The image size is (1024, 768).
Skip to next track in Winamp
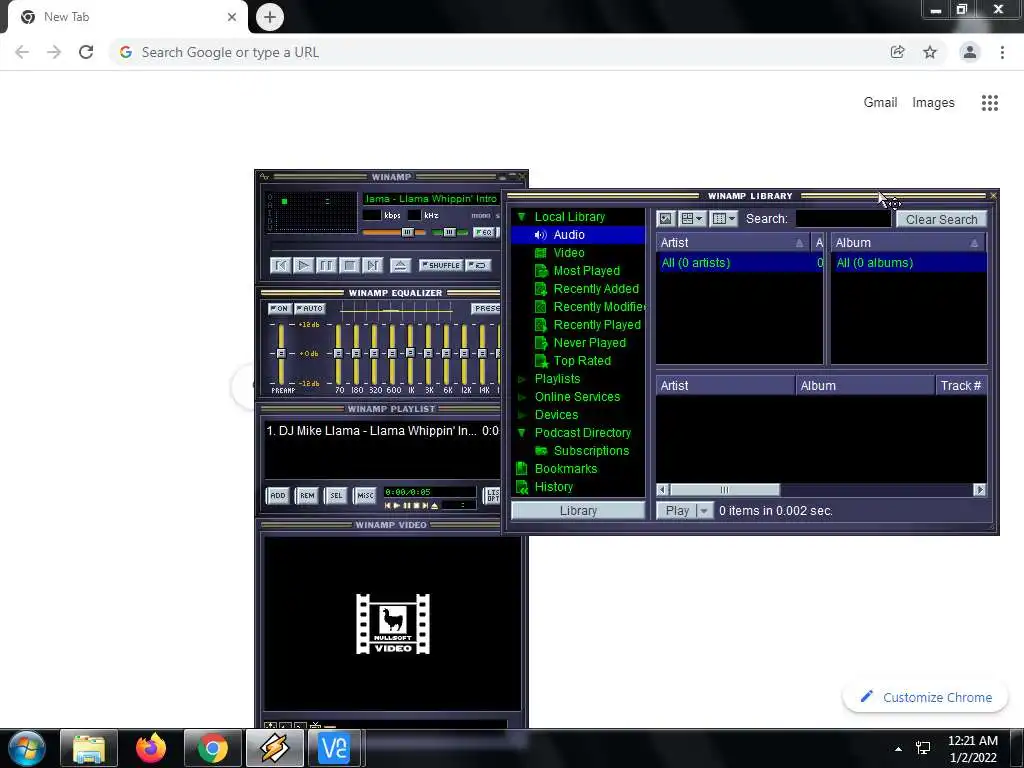click(x=372, y=265)
